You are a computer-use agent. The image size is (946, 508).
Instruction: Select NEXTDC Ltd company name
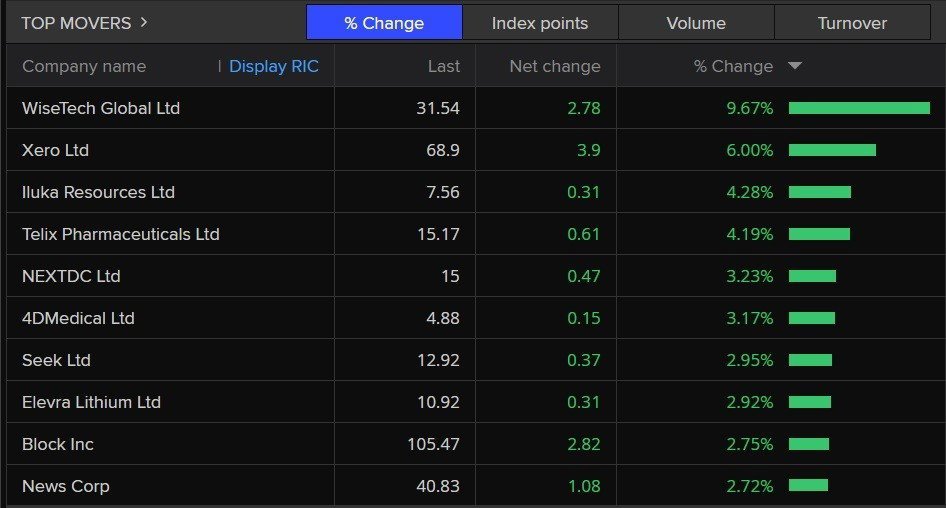point(71,276)
